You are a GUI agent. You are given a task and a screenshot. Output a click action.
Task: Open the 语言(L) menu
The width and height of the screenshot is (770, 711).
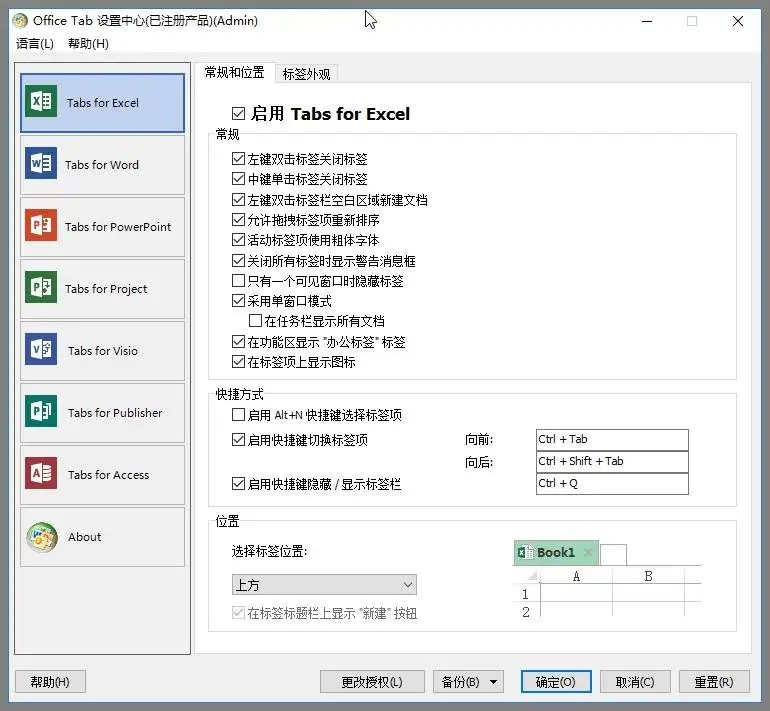click(x=35, y=43)
